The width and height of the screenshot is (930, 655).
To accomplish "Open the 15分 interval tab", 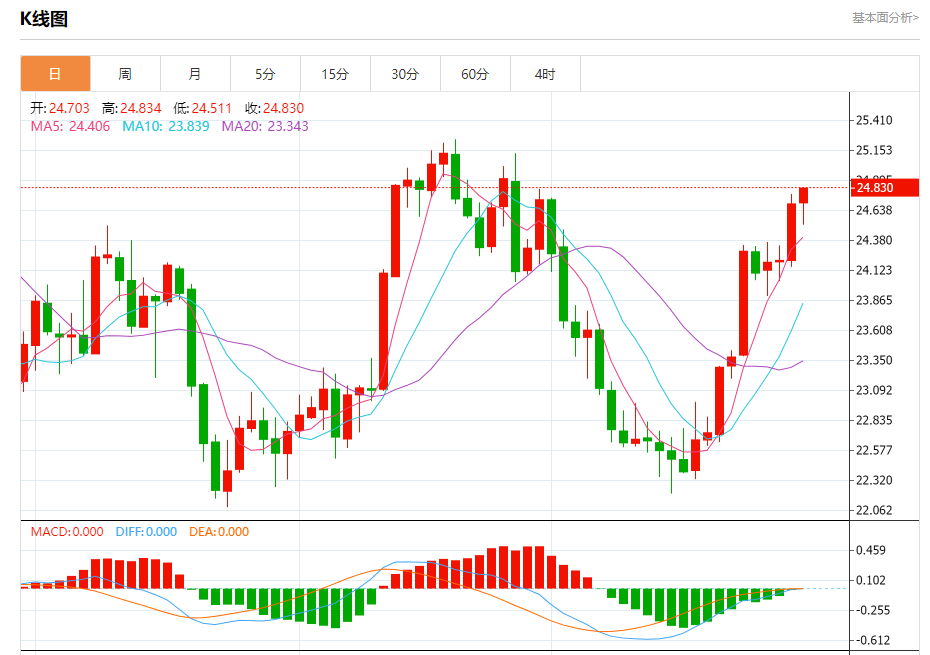I will (335, 74).
